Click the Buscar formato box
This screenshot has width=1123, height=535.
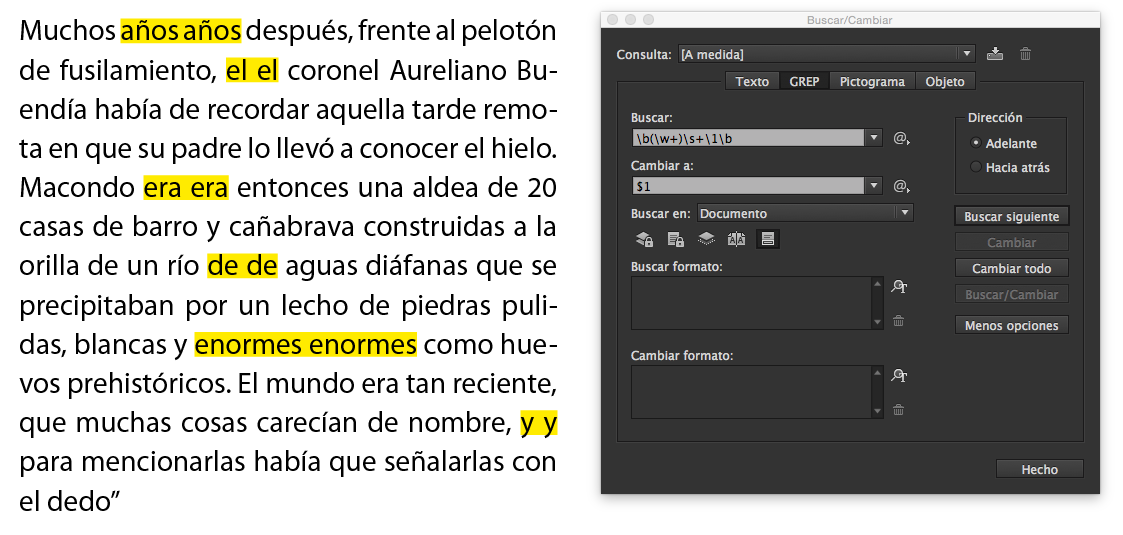tap(751, 303)
